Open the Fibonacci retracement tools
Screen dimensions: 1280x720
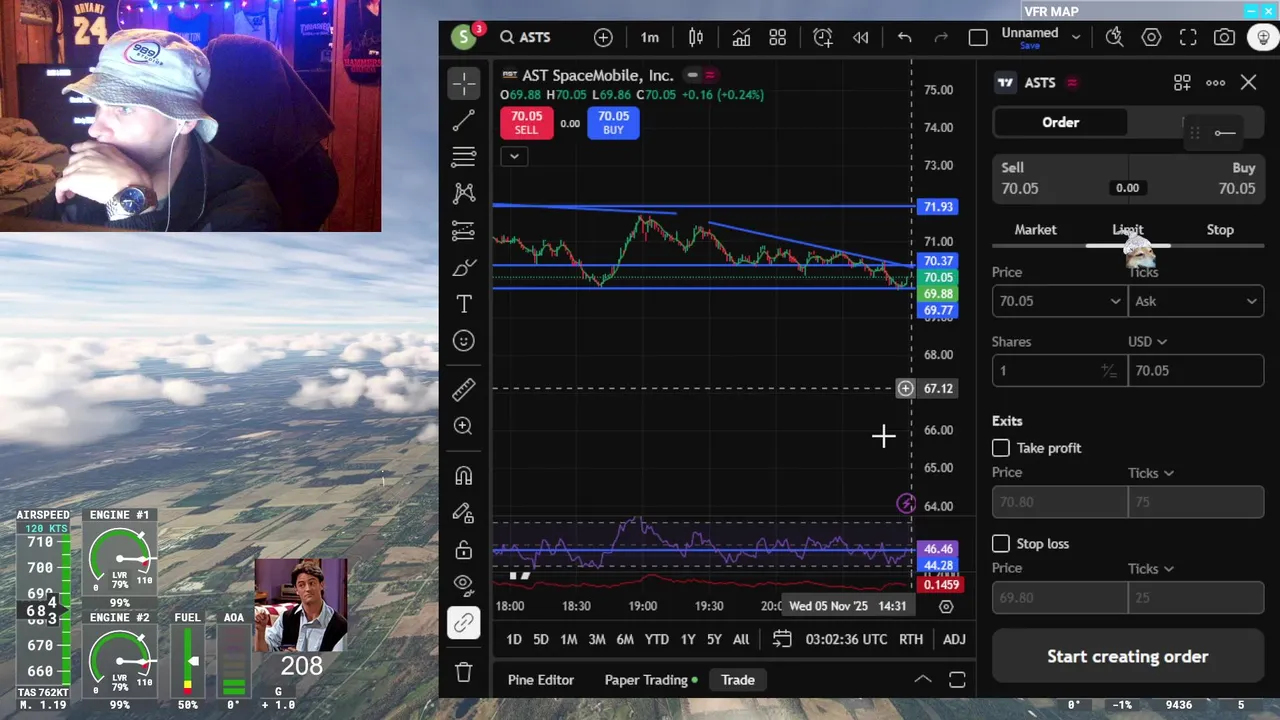pyautogui.click(x=463, y=157)
